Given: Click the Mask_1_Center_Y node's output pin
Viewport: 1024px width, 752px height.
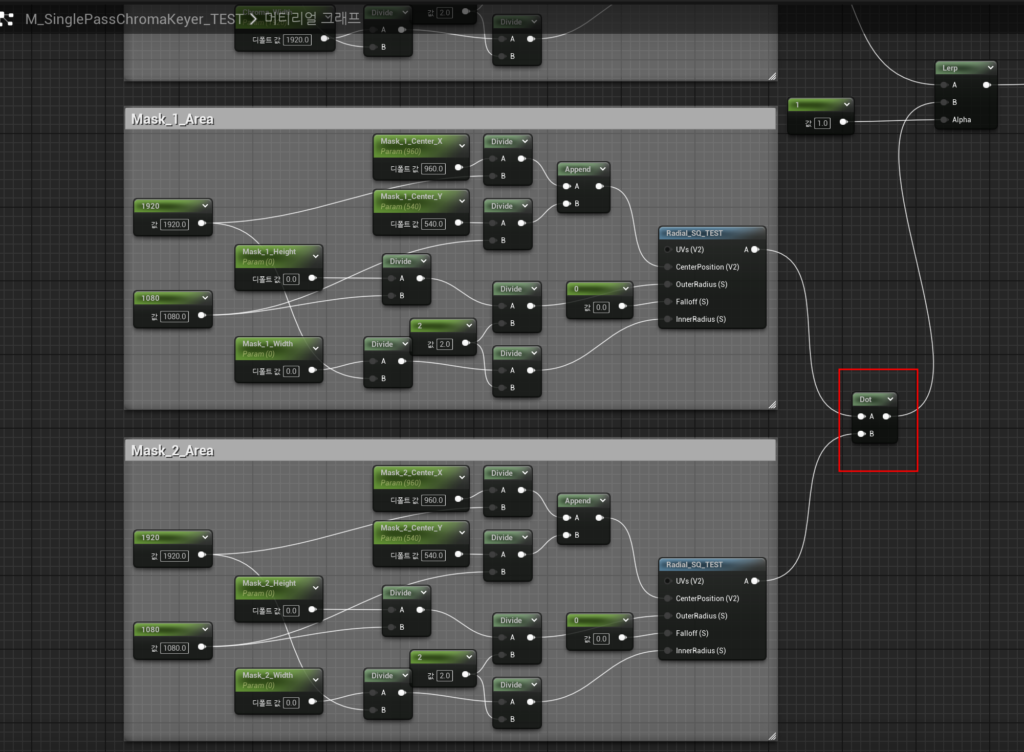Looking at the screenshot, I should tap(458, 223).
